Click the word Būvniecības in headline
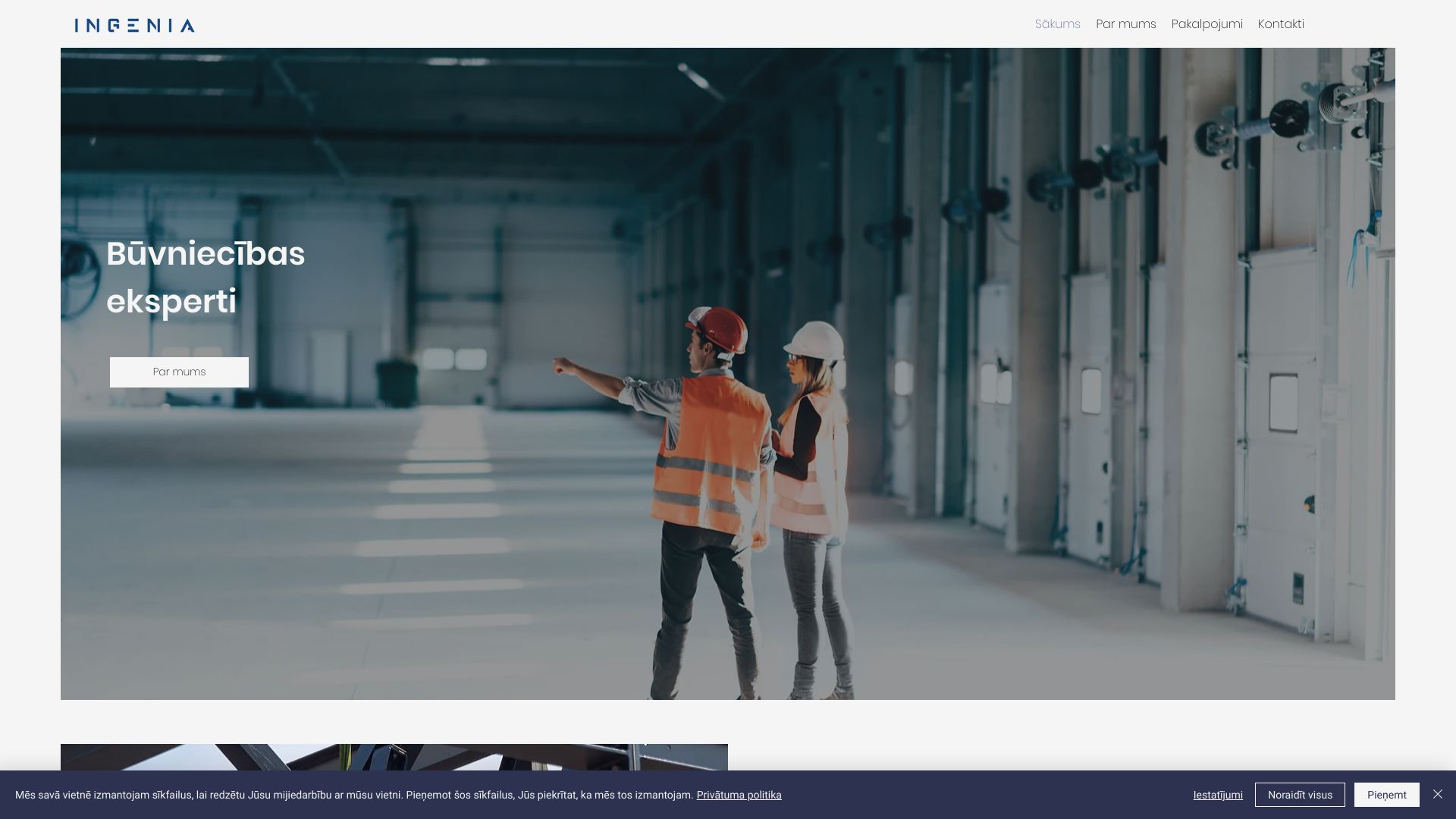 coord(206,254)
